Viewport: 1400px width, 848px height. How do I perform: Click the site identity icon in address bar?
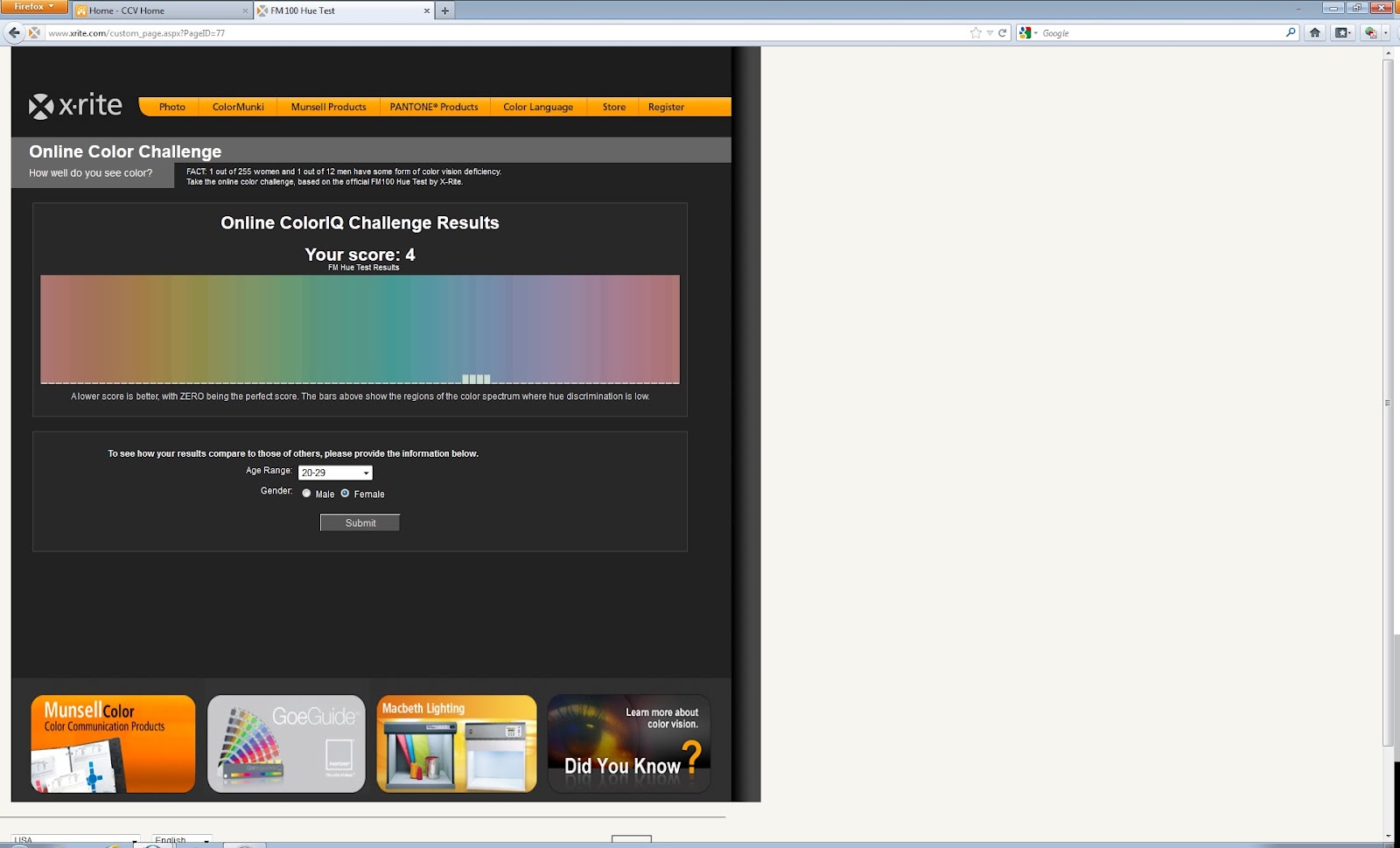pyautogui.click(x=34, y=33)
